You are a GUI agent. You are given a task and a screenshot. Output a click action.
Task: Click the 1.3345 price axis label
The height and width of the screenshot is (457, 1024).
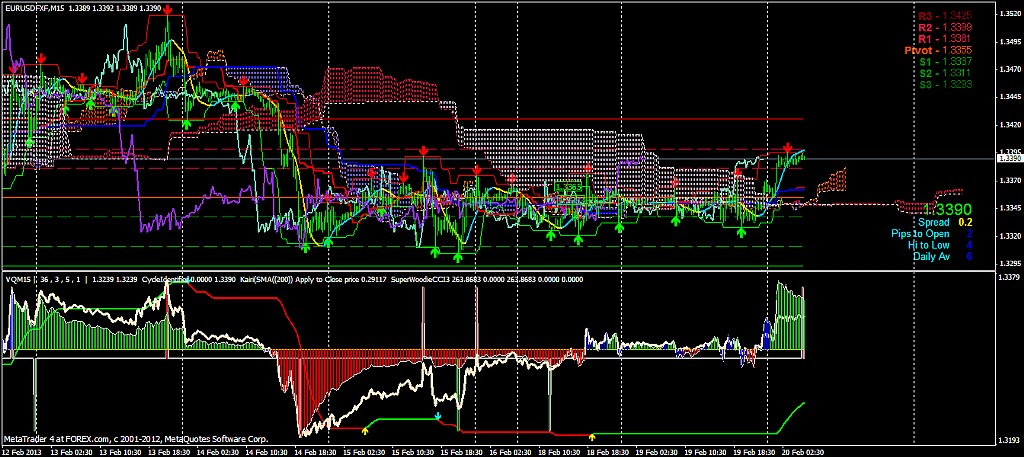tap(1008, 208)
